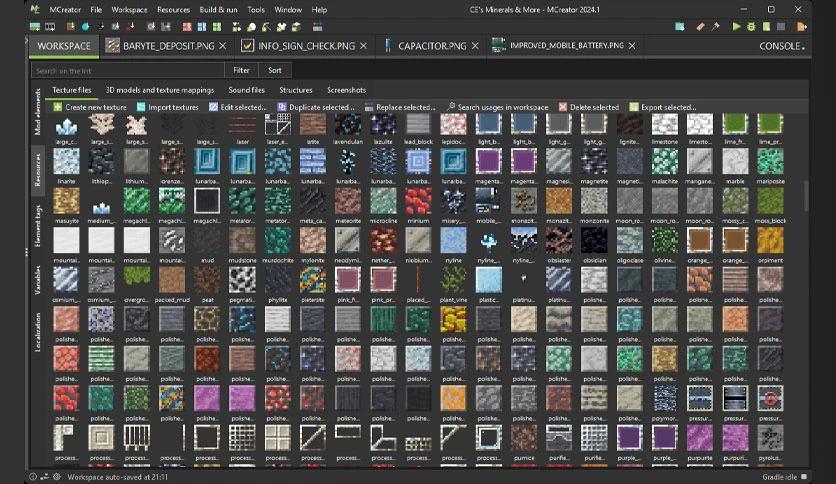The image size is (836, 484).
Task: Click the Gradle idle status indicator
Action: tap(785, 477)
